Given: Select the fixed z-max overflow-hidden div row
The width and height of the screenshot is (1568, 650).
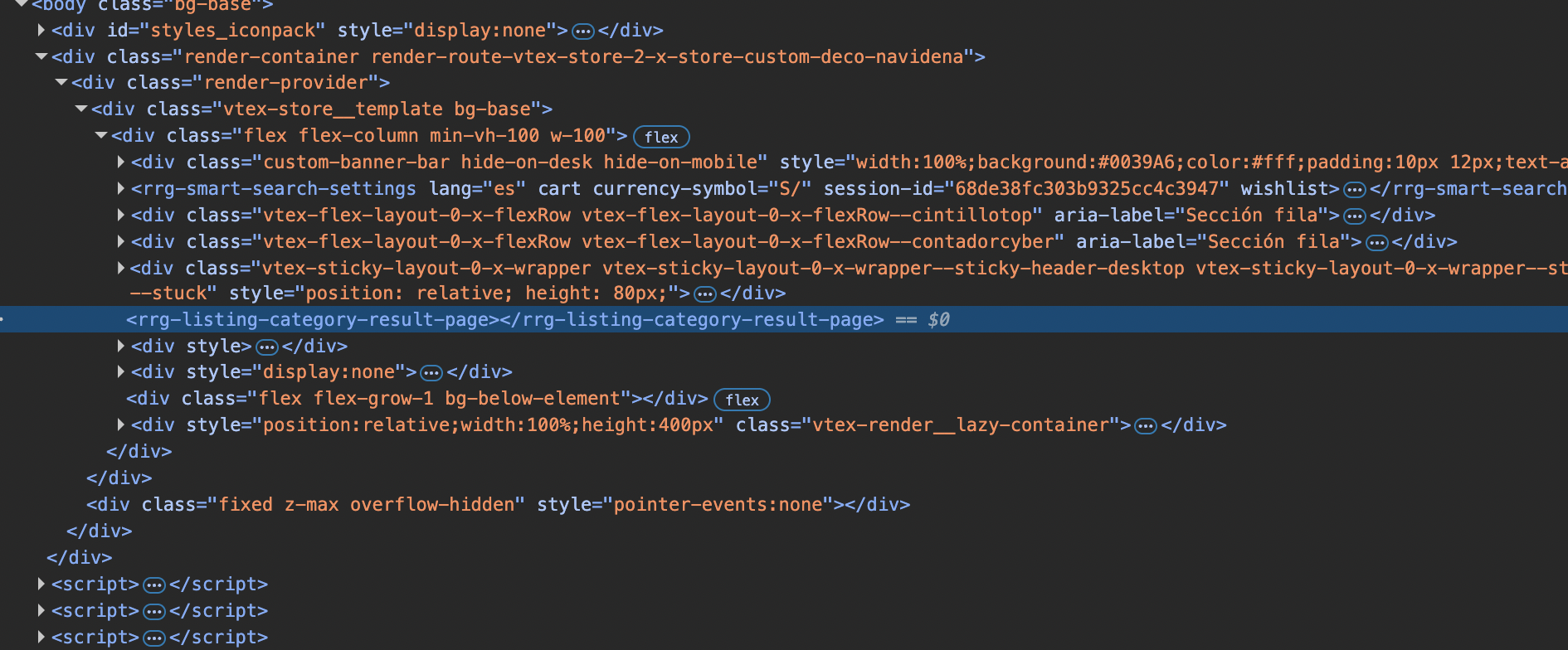Looking at the screenshot, I should pos(784,504).
